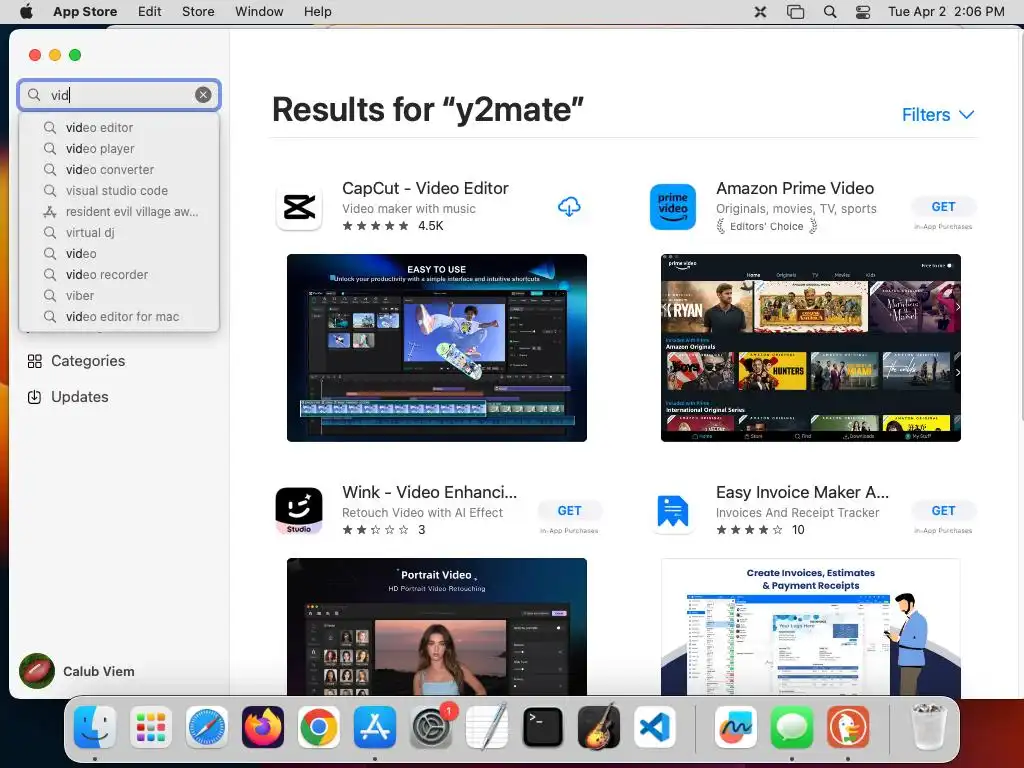Launch Visual Studio Code from Dock
Image resolution: width=1024 pixels, height=768 pixels.
pos(654,727)
